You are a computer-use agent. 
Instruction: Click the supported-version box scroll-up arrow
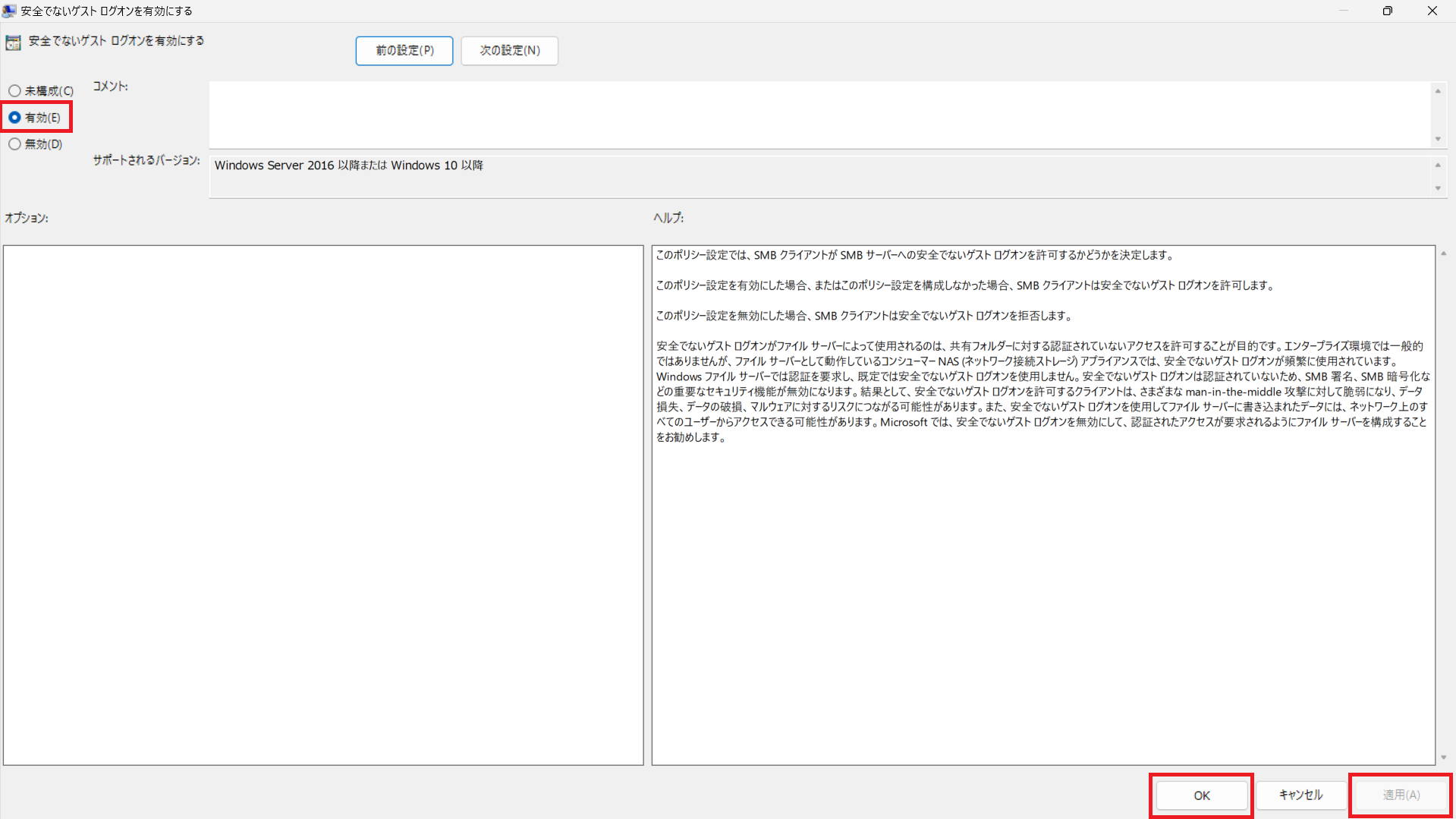click(x=1438, y=165)
